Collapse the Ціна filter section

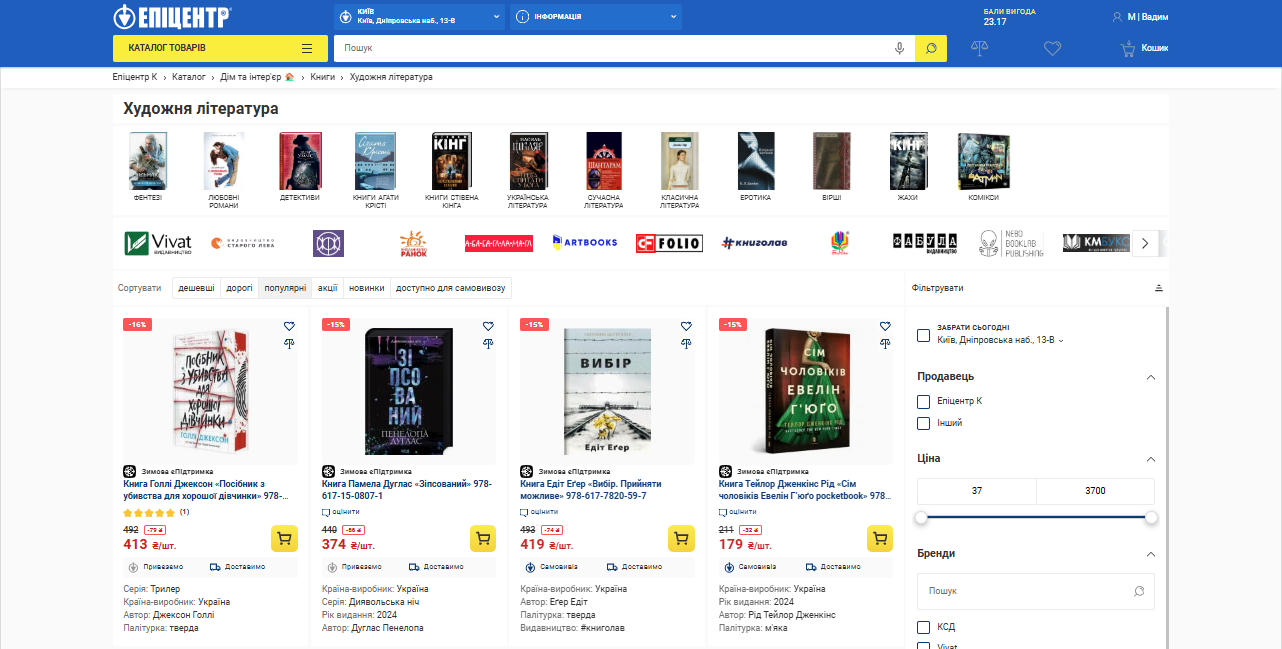pos(1150,459)
